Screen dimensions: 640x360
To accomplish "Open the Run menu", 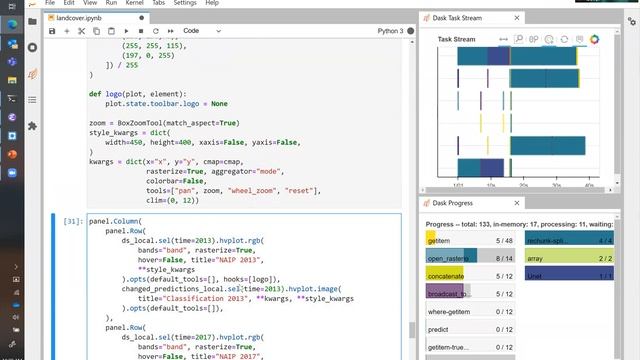I will [x=111, y=3].
